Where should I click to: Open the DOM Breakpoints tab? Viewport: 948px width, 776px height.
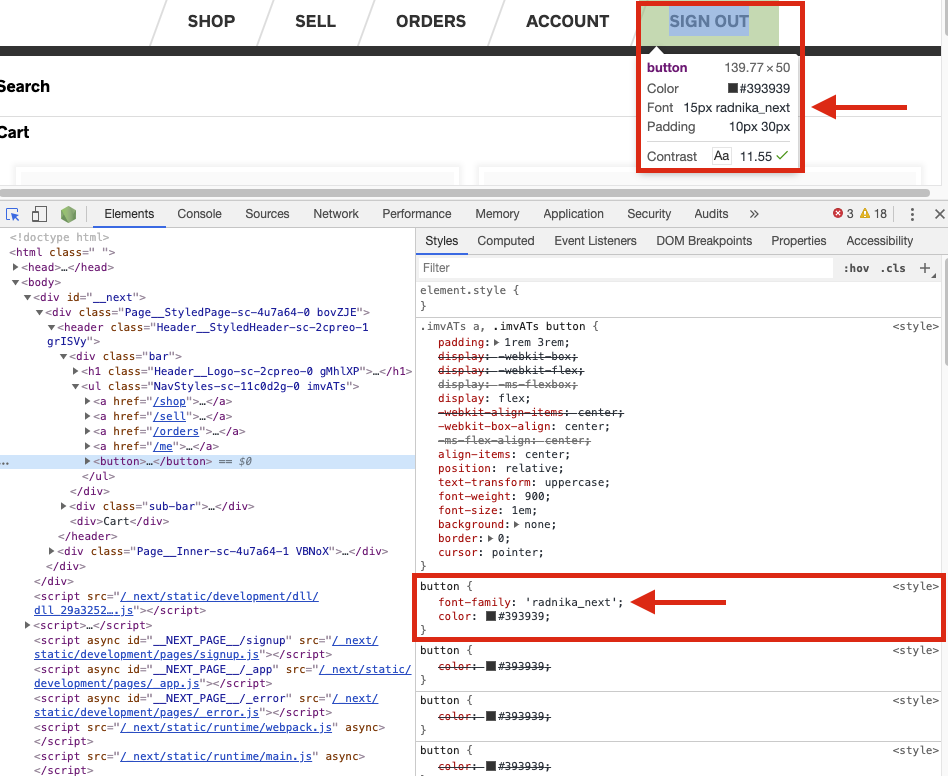(x=704, y=241)
